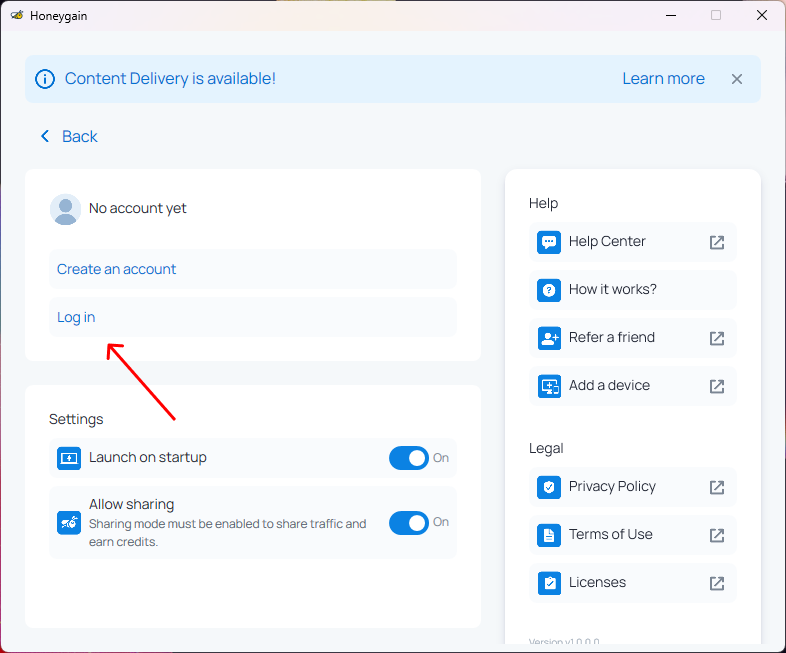The height and width of the screenshot is (653, 786).
Task: Click the Allow sharing bee icon
Action: (69, 523)
